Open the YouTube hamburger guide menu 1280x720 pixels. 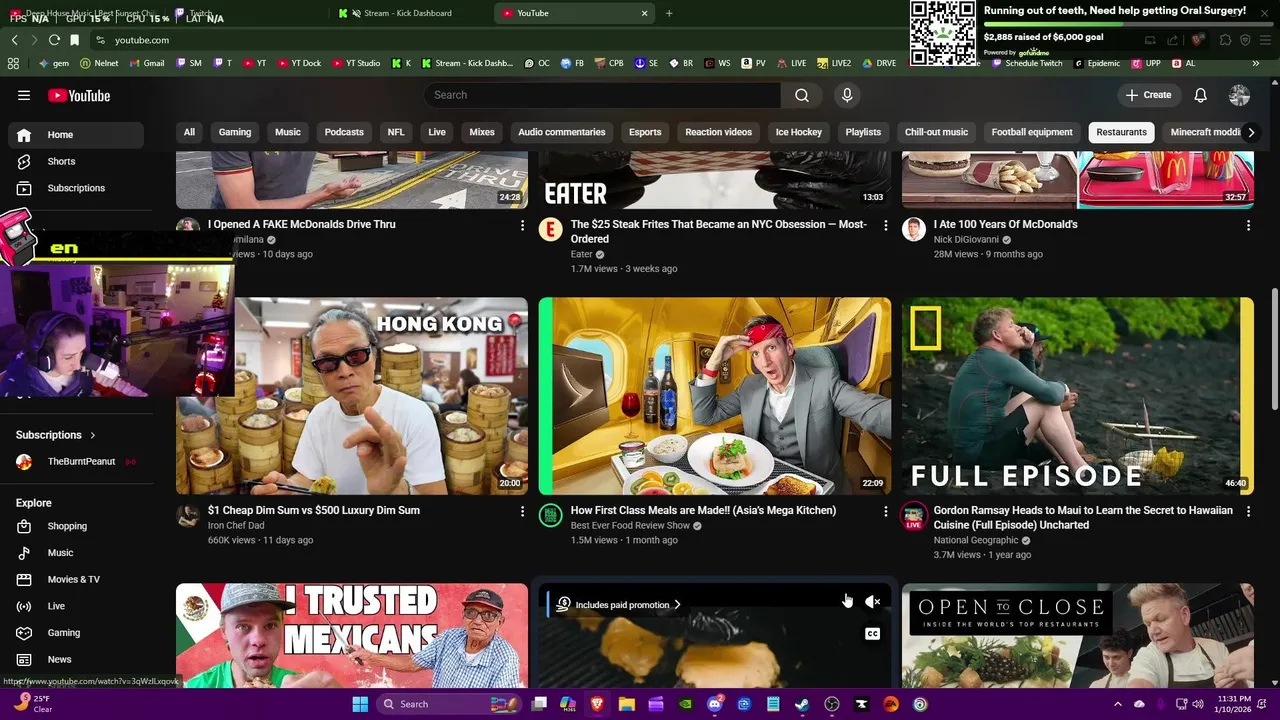click(x=24, y=95)
